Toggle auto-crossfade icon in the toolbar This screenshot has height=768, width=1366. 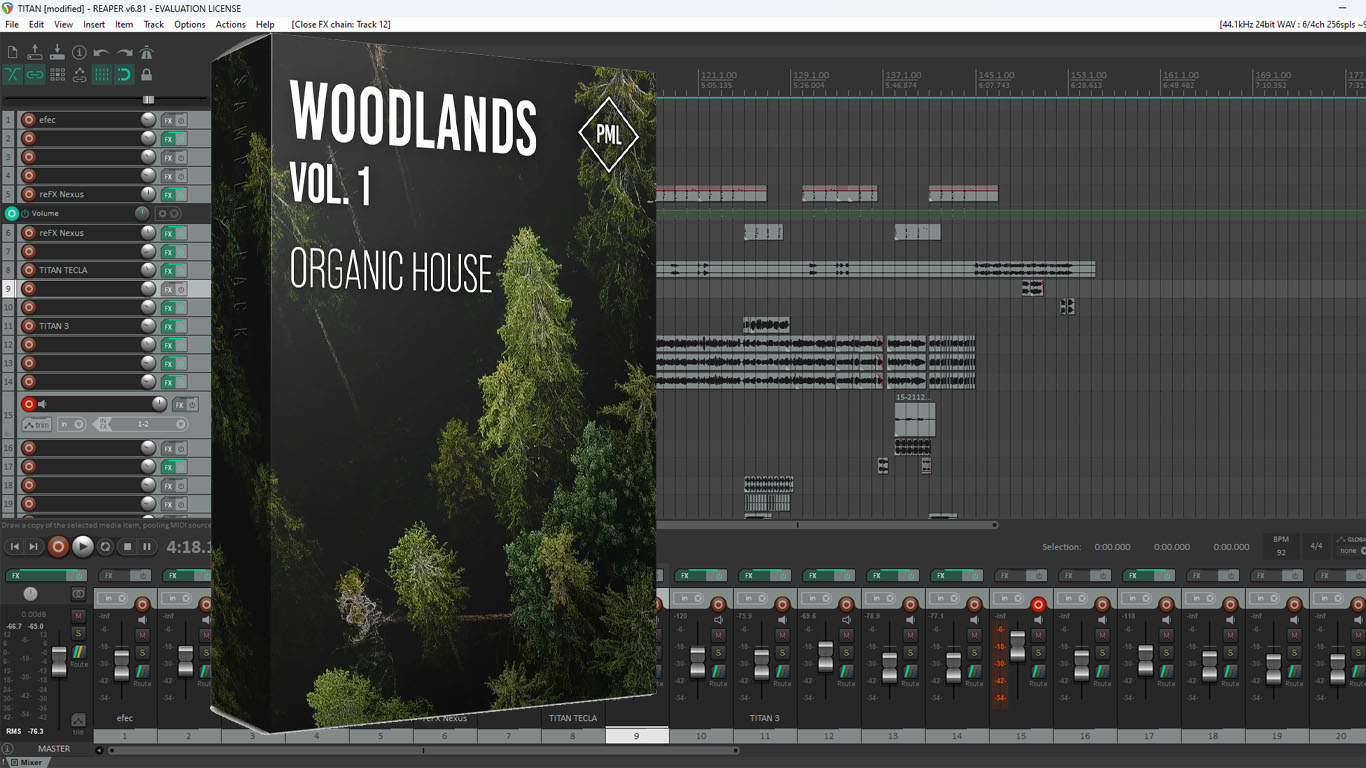pyautogui.click(x=13, y=74)
